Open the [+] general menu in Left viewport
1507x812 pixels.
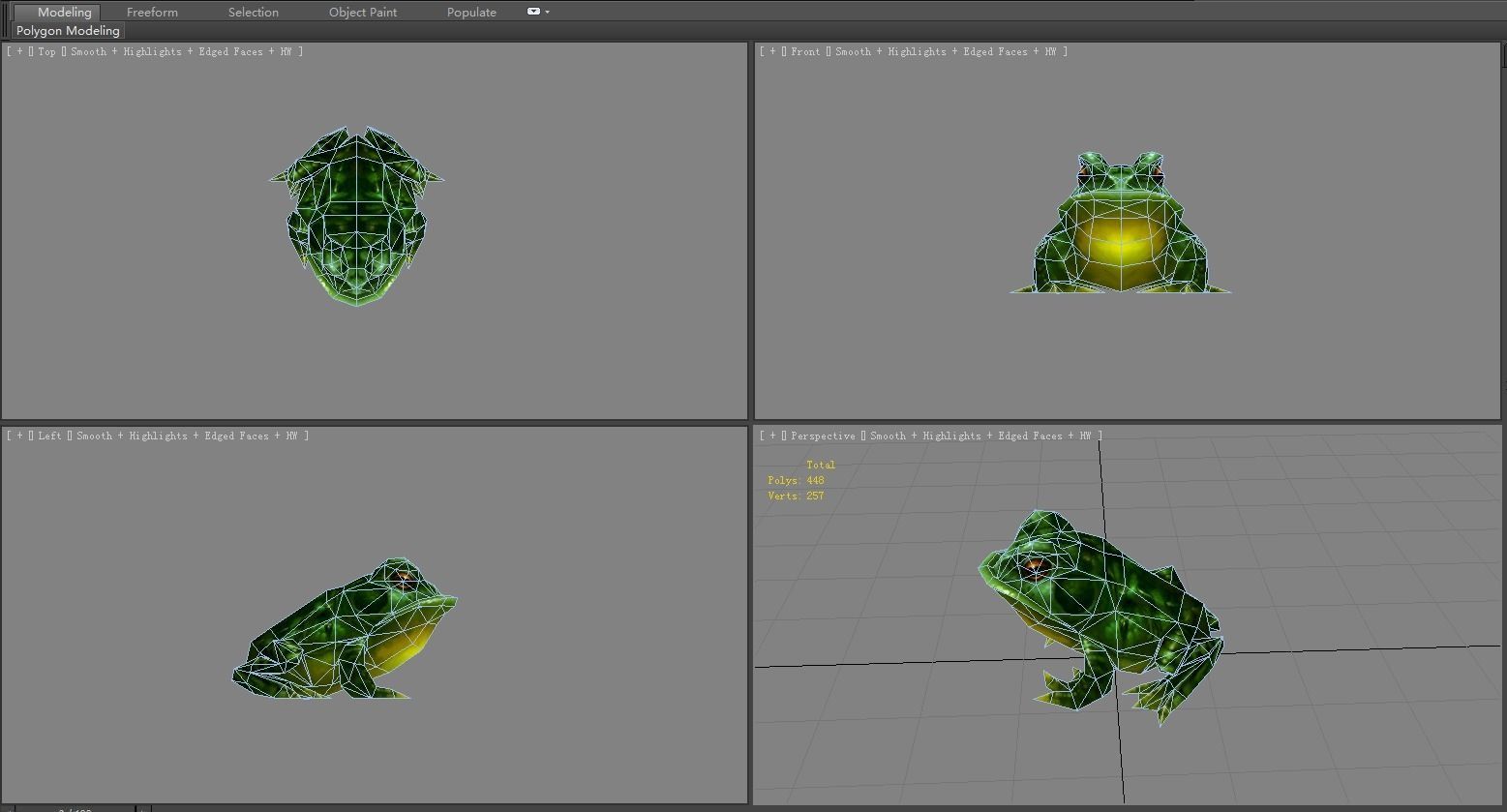19,436
